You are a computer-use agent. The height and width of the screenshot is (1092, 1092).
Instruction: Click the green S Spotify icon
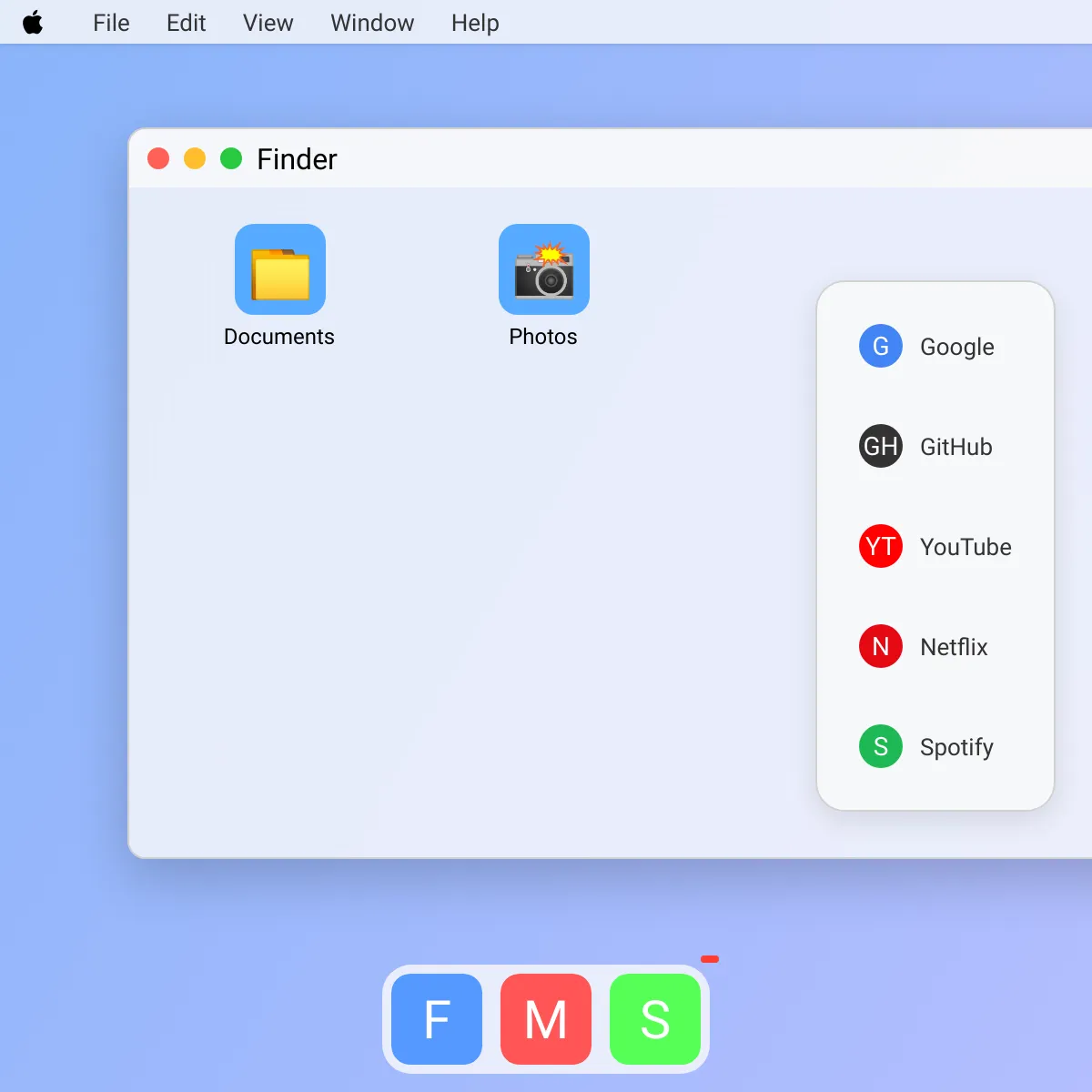881,746
